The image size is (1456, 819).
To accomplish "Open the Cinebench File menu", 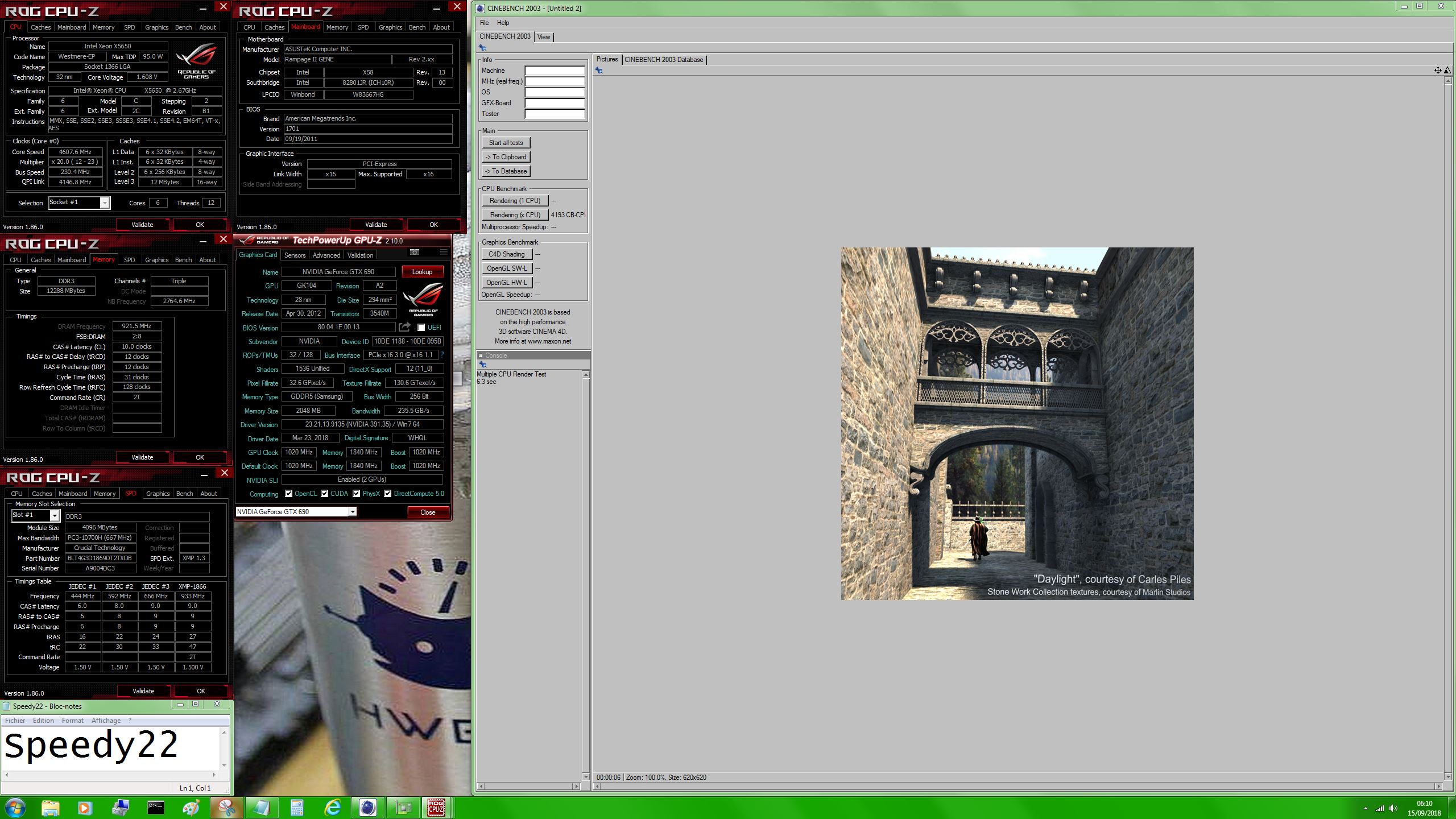I will click(484, 23).
